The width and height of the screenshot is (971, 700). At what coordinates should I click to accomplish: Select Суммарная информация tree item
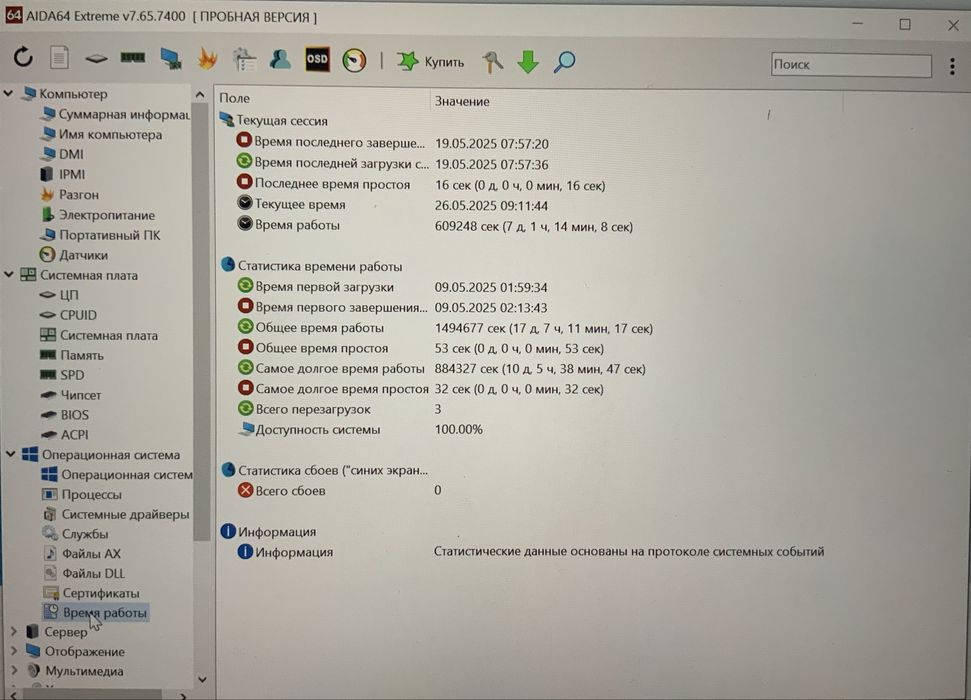point(116,114)
